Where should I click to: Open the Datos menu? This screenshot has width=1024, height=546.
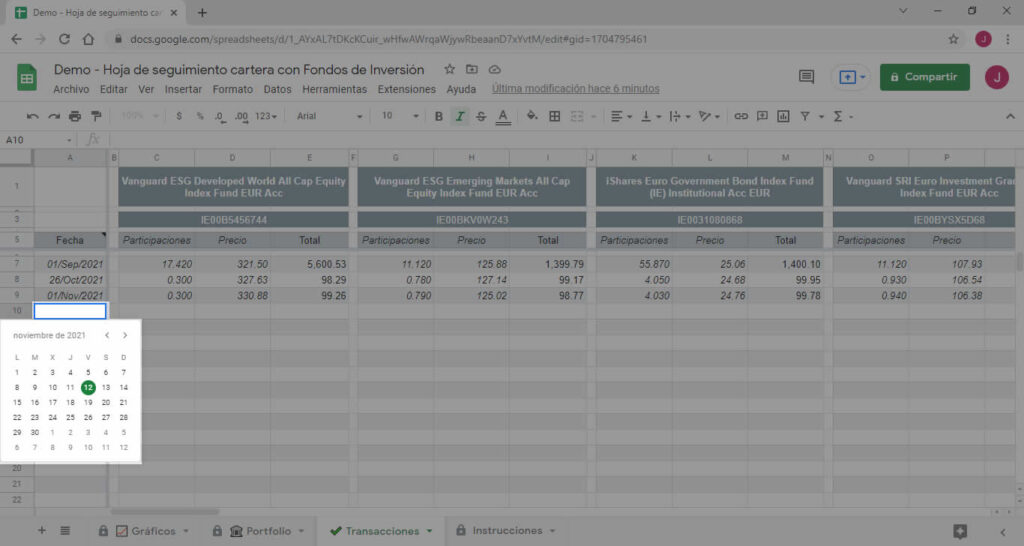coord(278,89)
